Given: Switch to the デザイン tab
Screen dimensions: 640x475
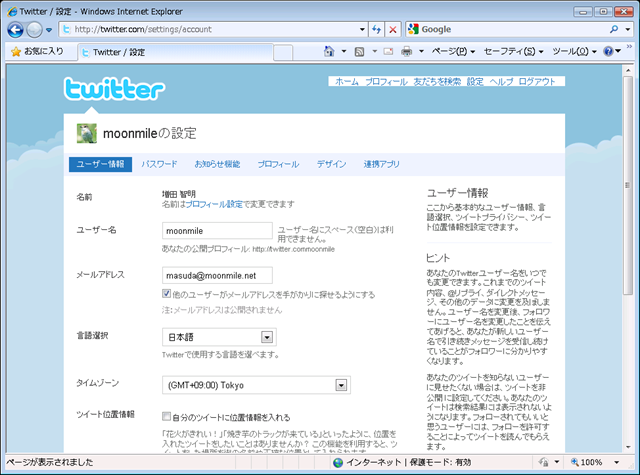Looking at the screenshot, I should coord(331,163).
